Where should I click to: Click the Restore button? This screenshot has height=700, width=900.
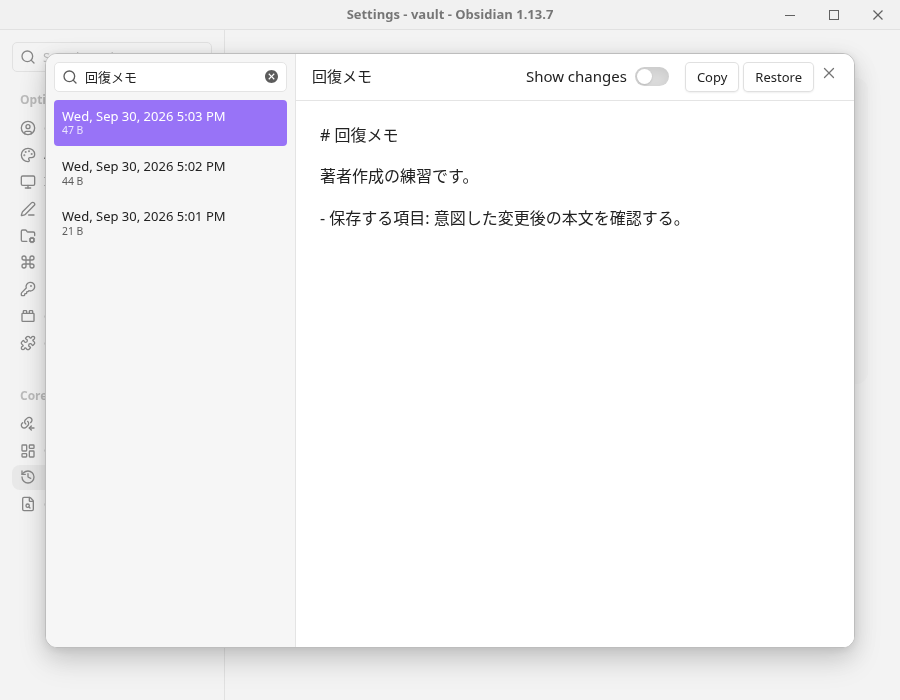(x=778, y=77)
